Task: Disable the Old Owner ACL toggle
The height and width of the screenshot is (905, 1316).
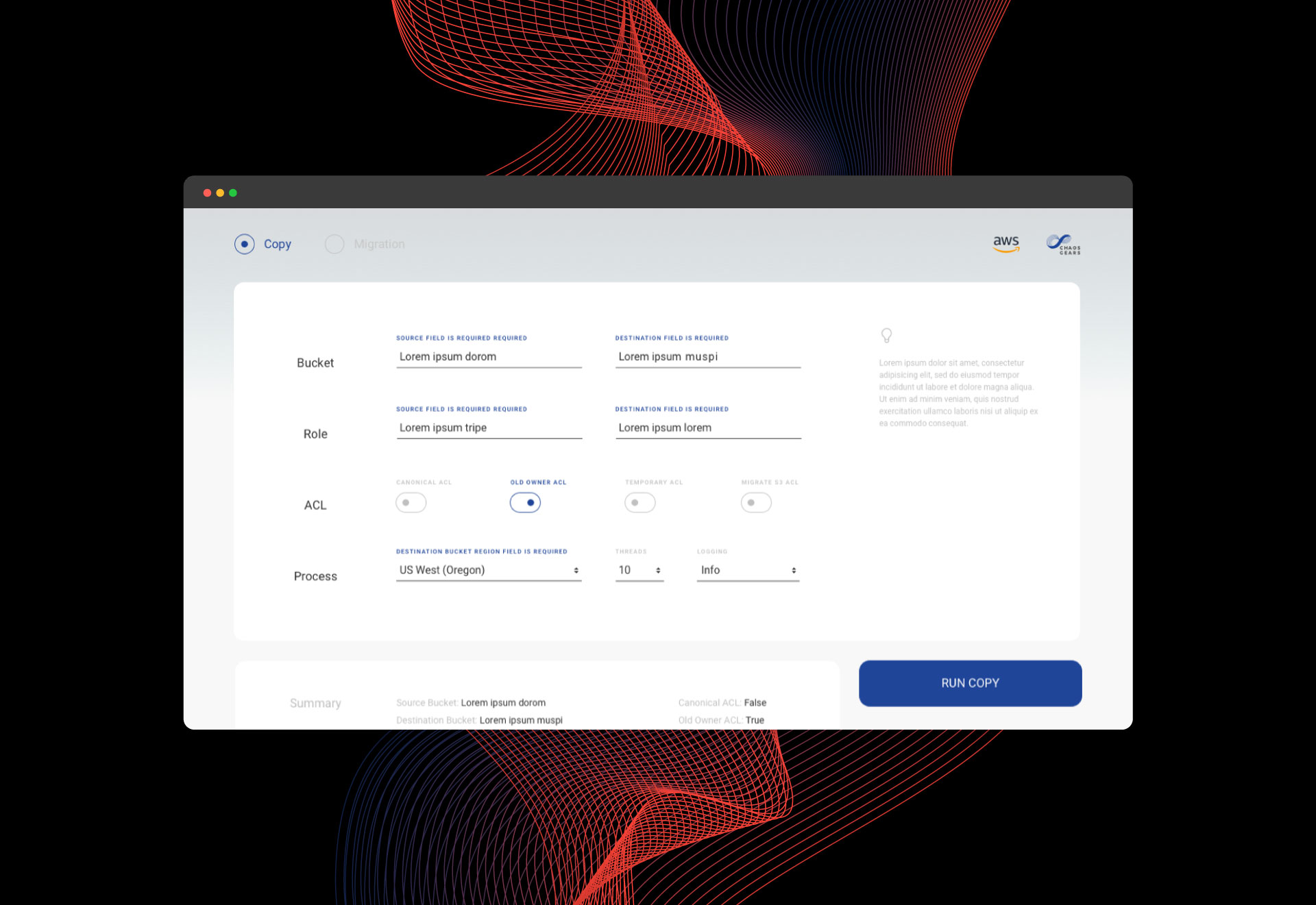Action: click(525, 502)
